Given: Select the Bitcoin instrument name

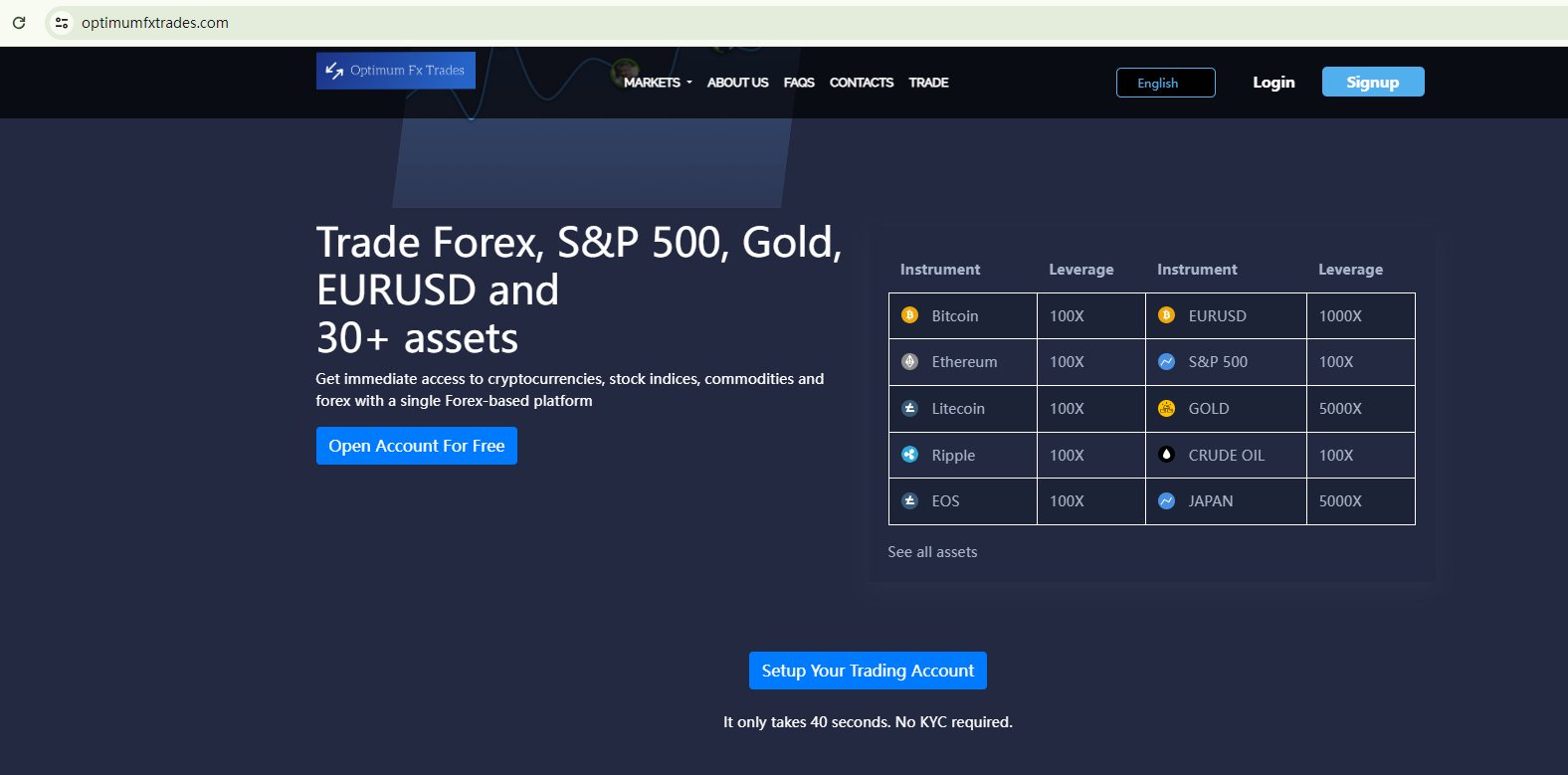Looking at the screenshot, I should tap(955, 316).
